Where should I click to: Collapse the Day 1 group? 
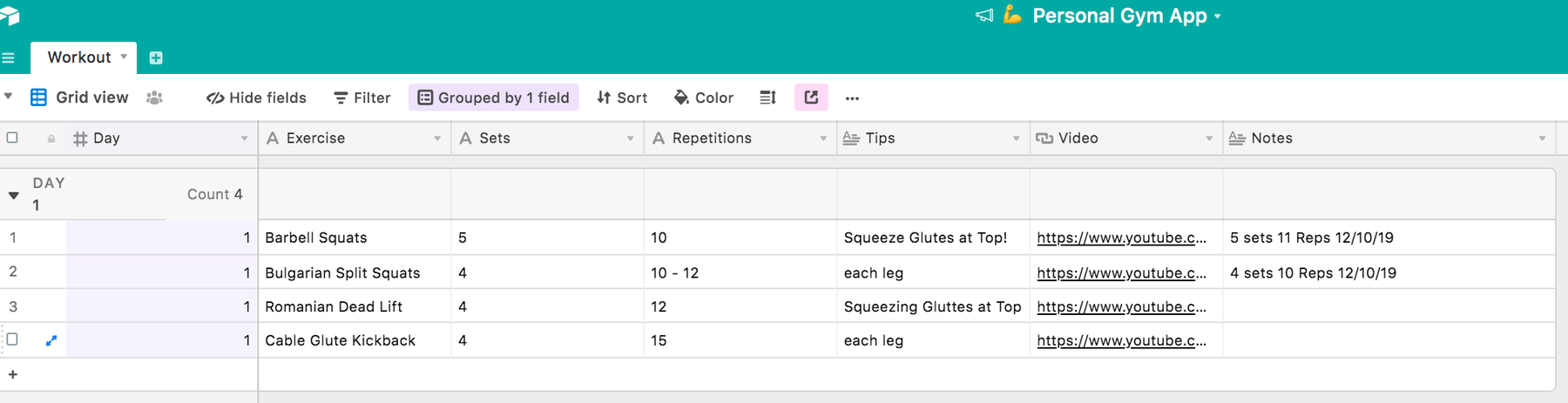(x=14, y=195)
